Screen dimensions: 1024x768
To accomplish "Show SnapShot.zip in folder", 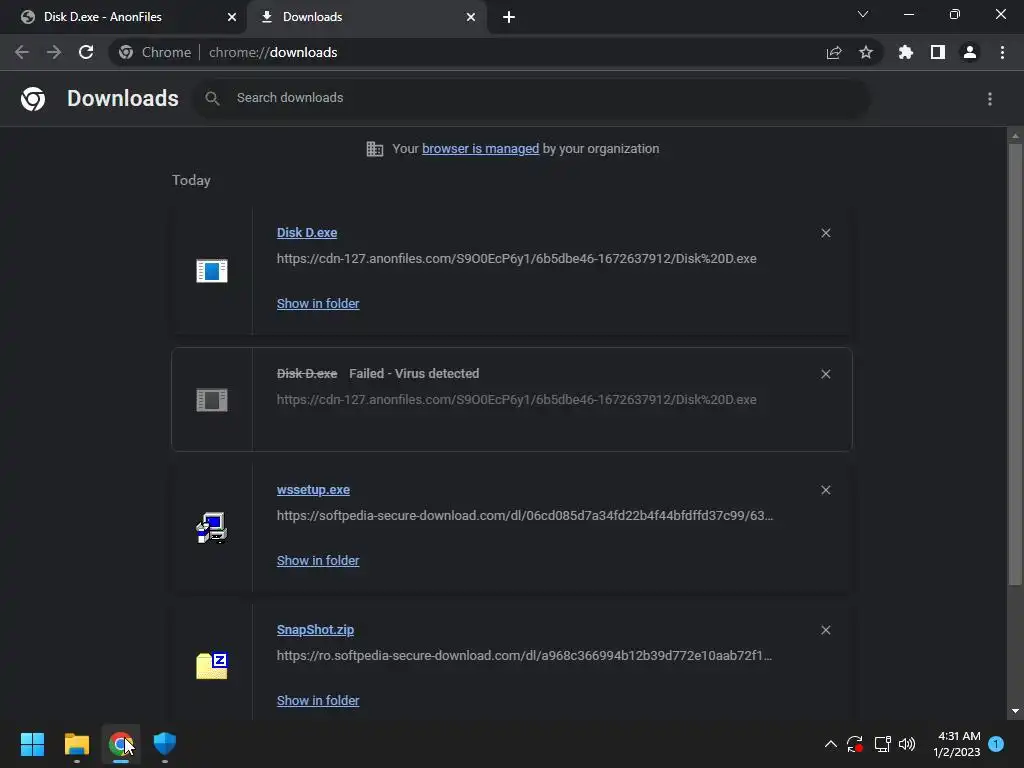I will (x=318, y=701).
